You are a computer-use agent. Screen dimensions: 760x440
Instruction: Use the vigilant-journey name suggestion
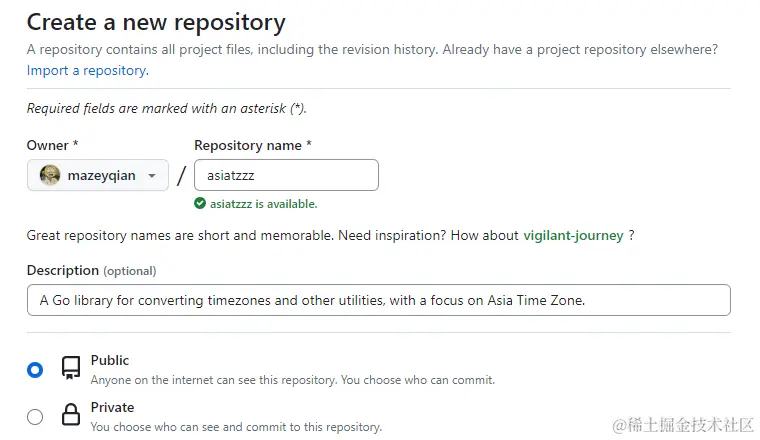click(573, 235)
